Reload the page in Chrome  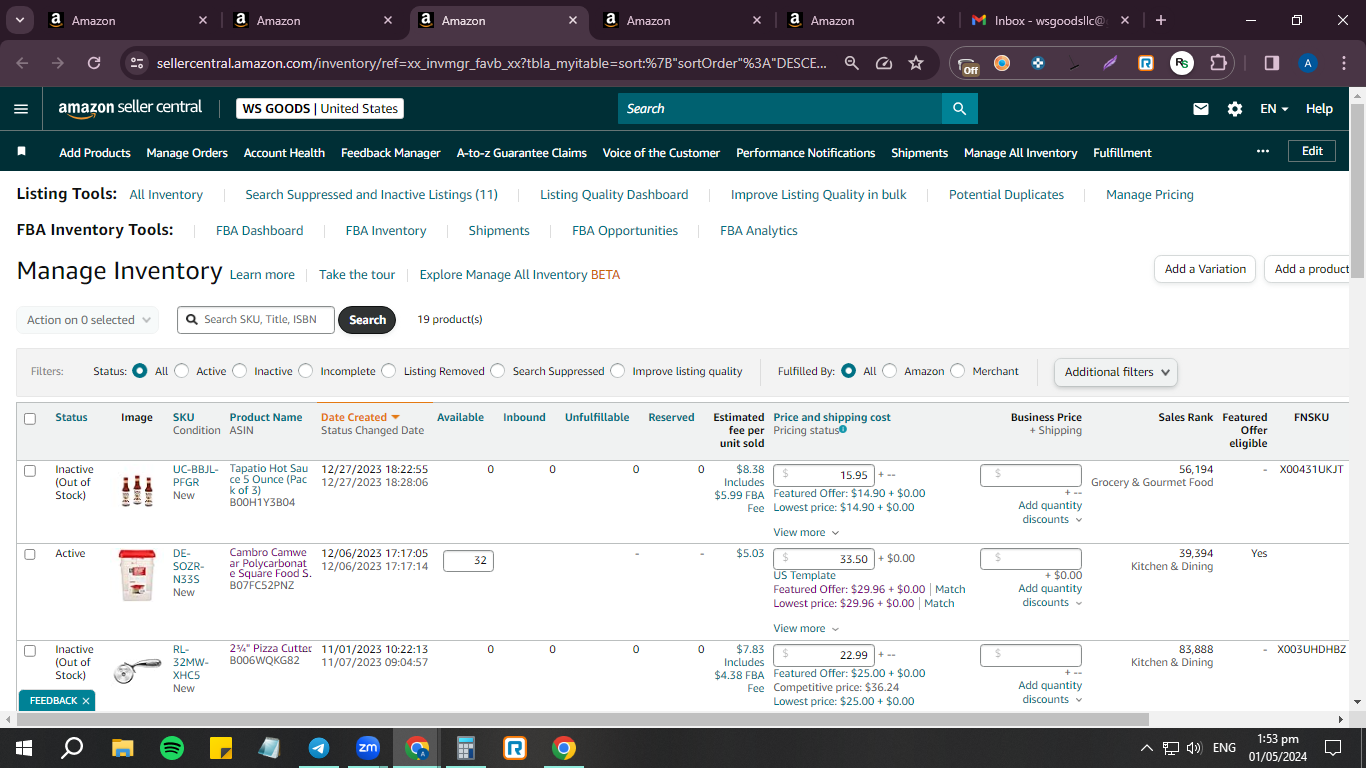tap(94, 63)
